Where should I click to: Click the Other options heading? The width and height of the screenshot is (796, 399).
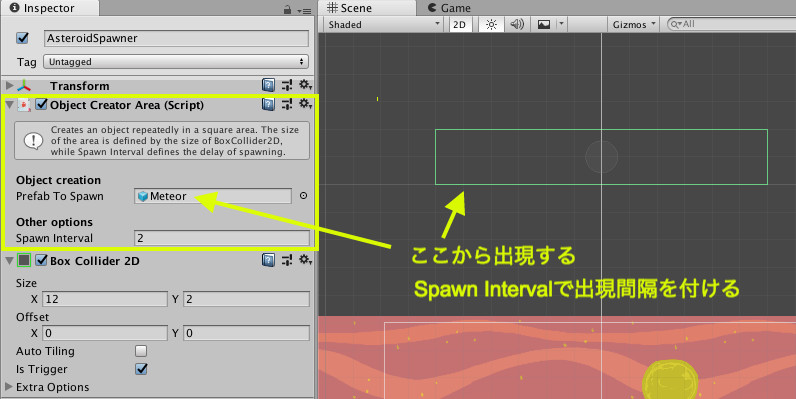[x=54, y=222]
